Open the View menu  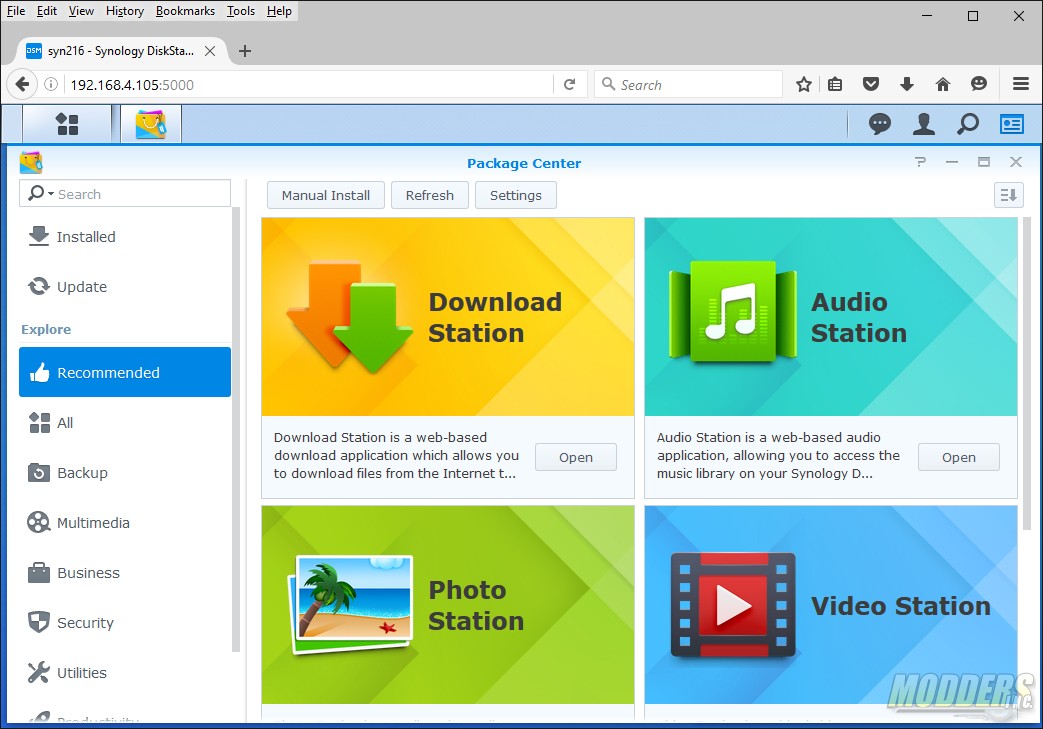[81, 11]
